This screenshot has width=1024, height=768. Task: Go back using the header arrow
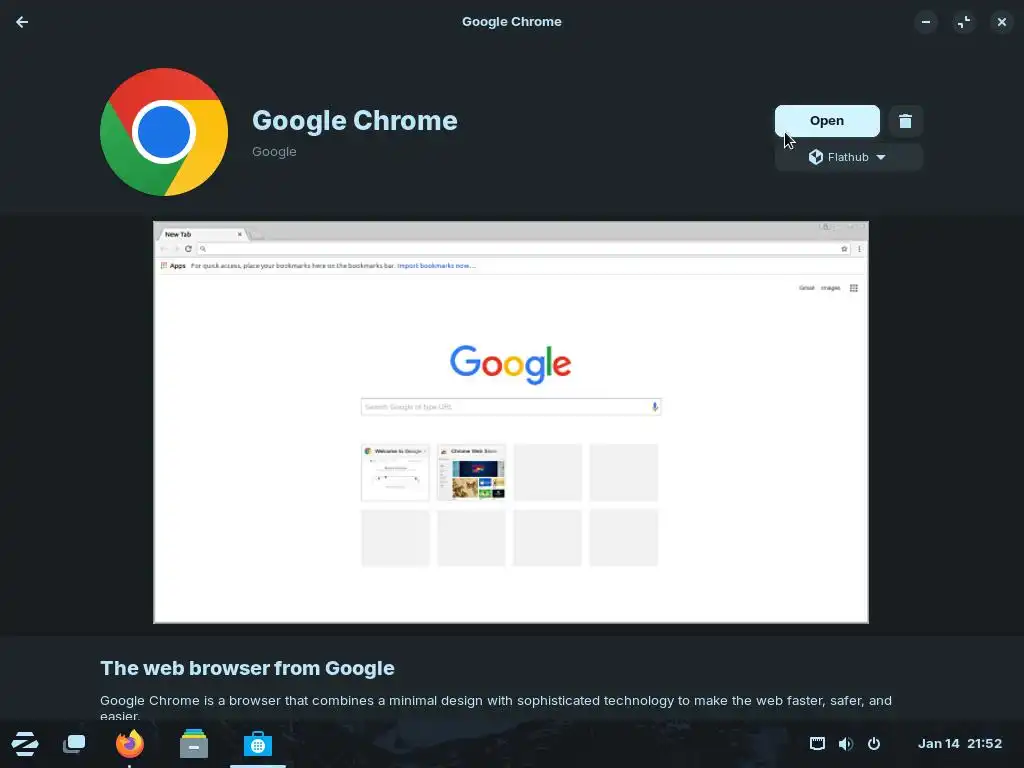22,22
